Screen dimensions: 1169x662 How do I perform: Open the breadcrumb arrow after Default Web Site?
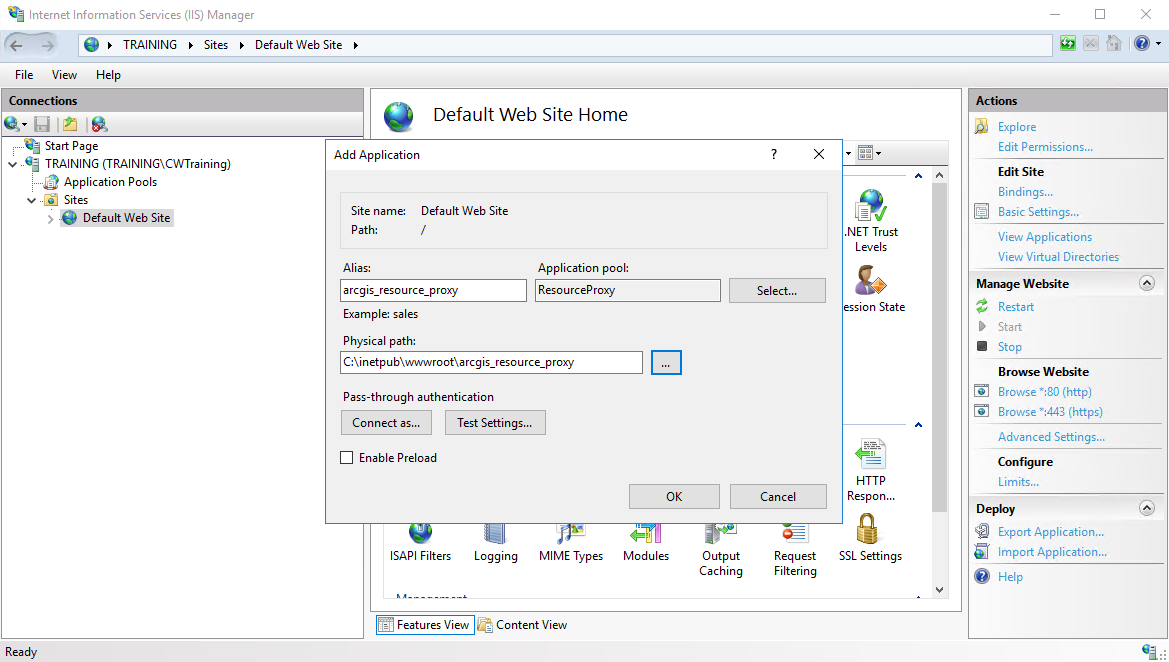[356, 45]
